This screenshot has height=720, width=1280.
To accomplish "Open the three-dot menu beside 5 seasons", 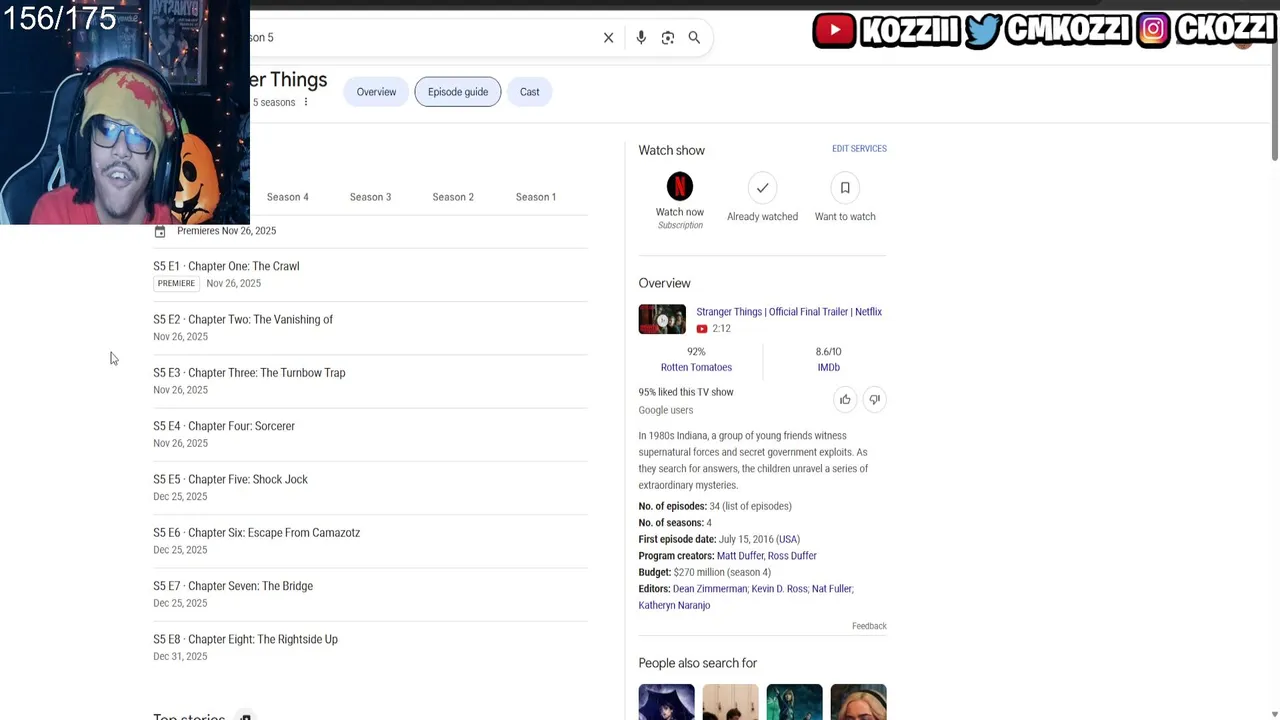I will tap(306, 102).
